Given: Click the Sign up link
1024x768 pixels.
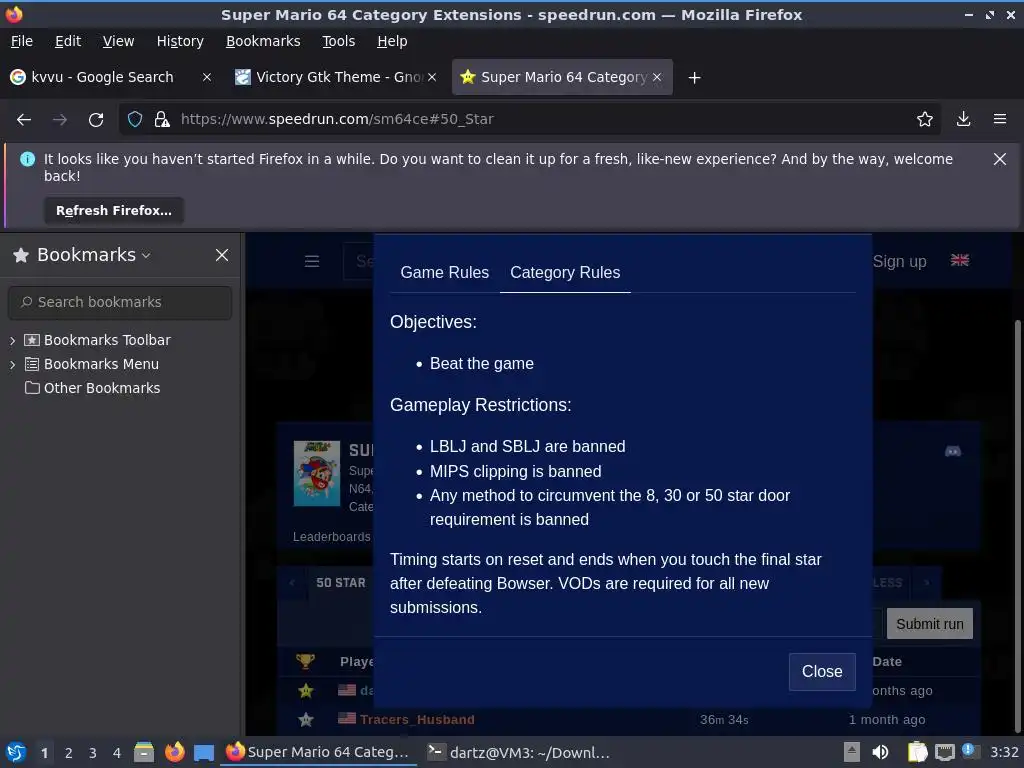Looking at the screenshot, I should pyautogui.click(x=899, y=262).
